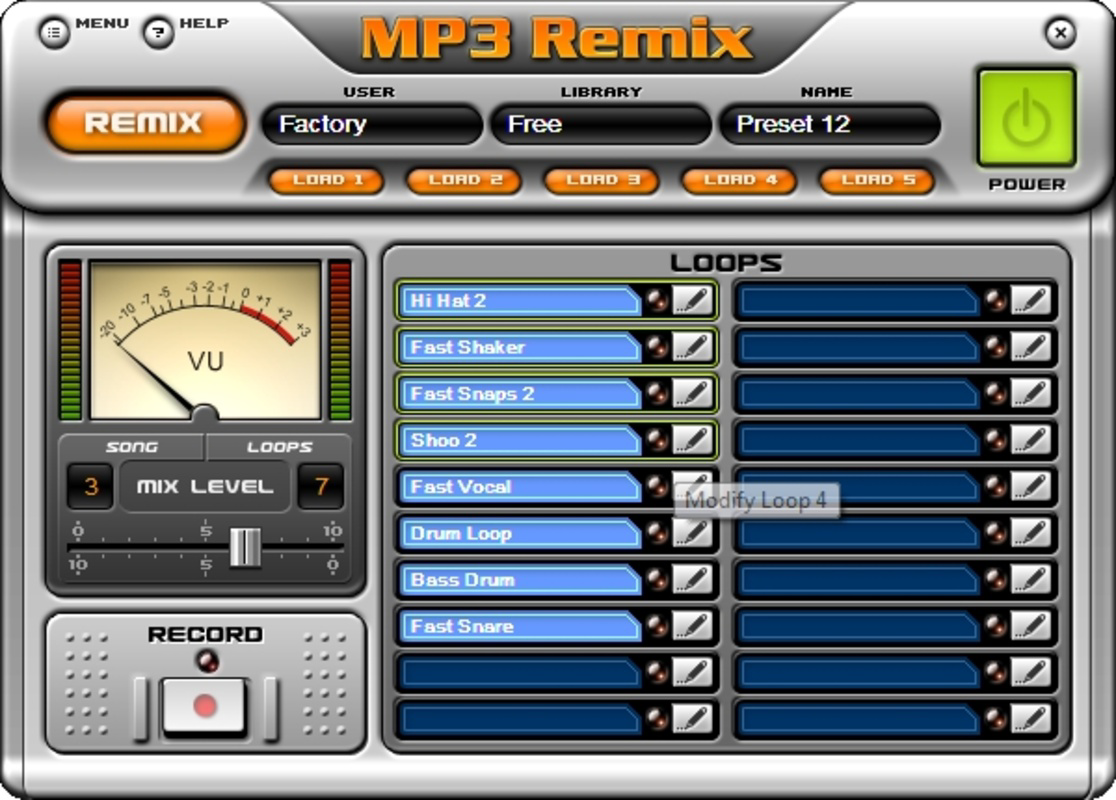1116x800 pixels.
Task: Toggle the LED next to Fast Vocal
Action: click(x=657, y=487)
